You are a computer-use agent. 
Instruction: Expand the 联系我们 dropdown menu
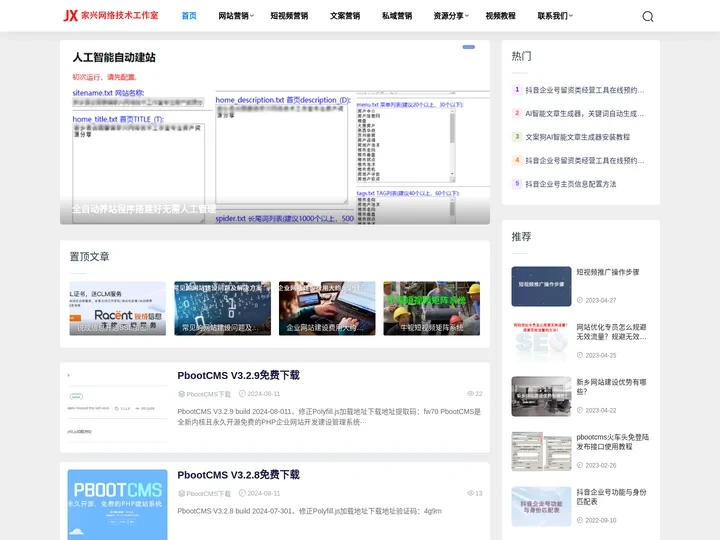(555, 16)
